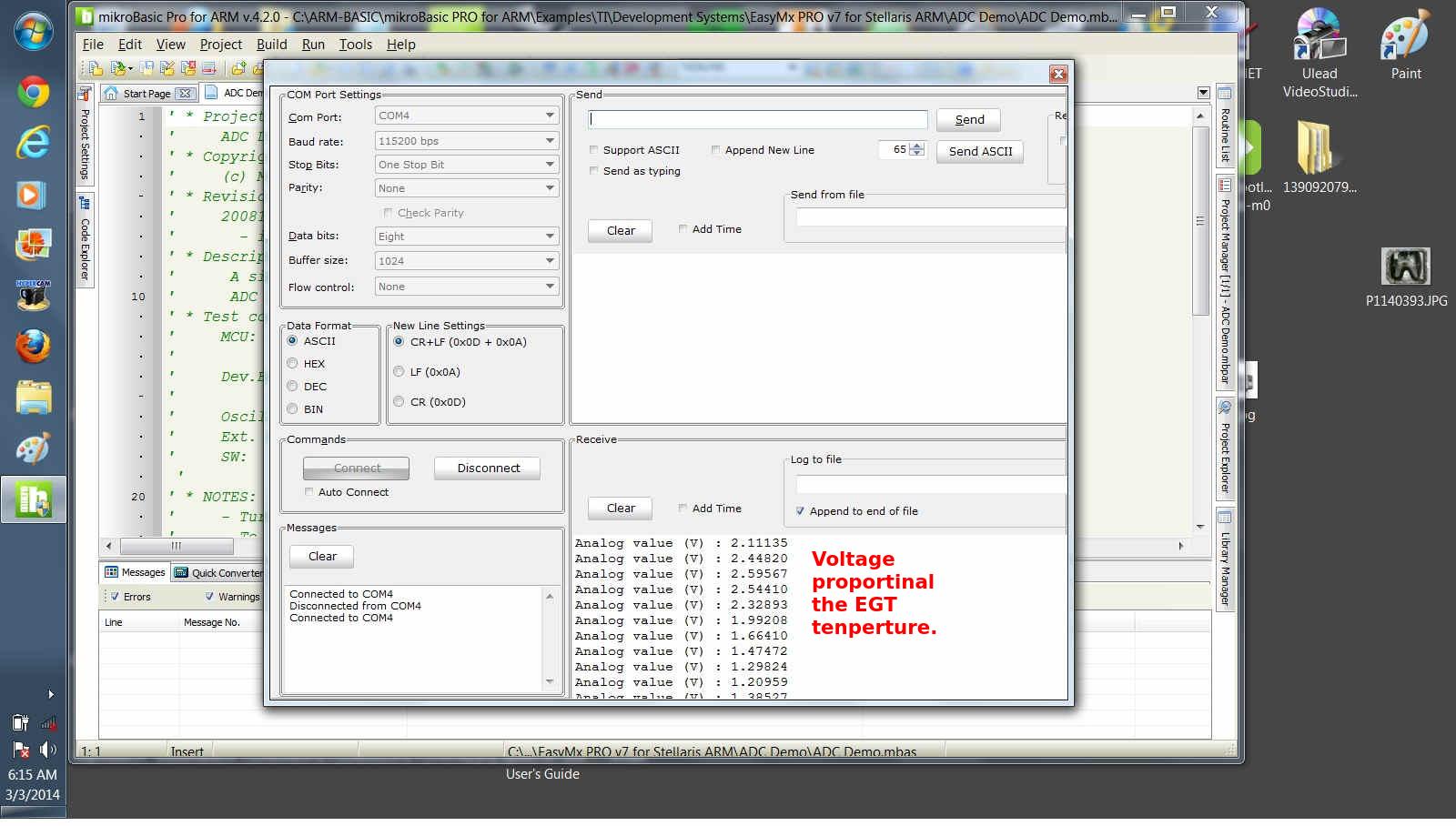Click the Edit Project toolbar icon
1456x826 pixels.
pos(167,68)
